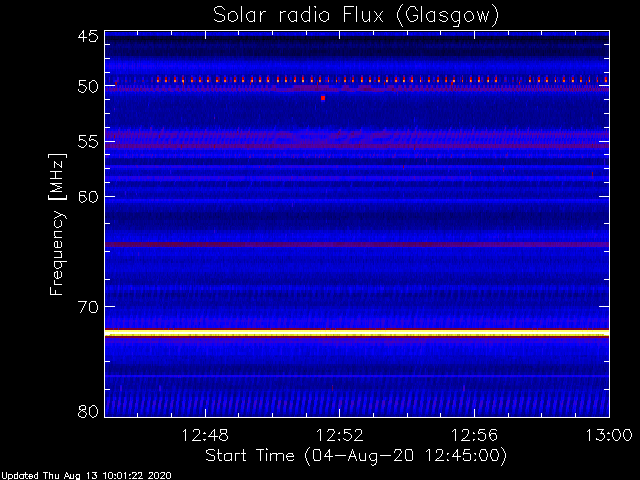Click the bright yellow band near 72 MHz
The image size is (640, 480).
[x=357, y=333]
